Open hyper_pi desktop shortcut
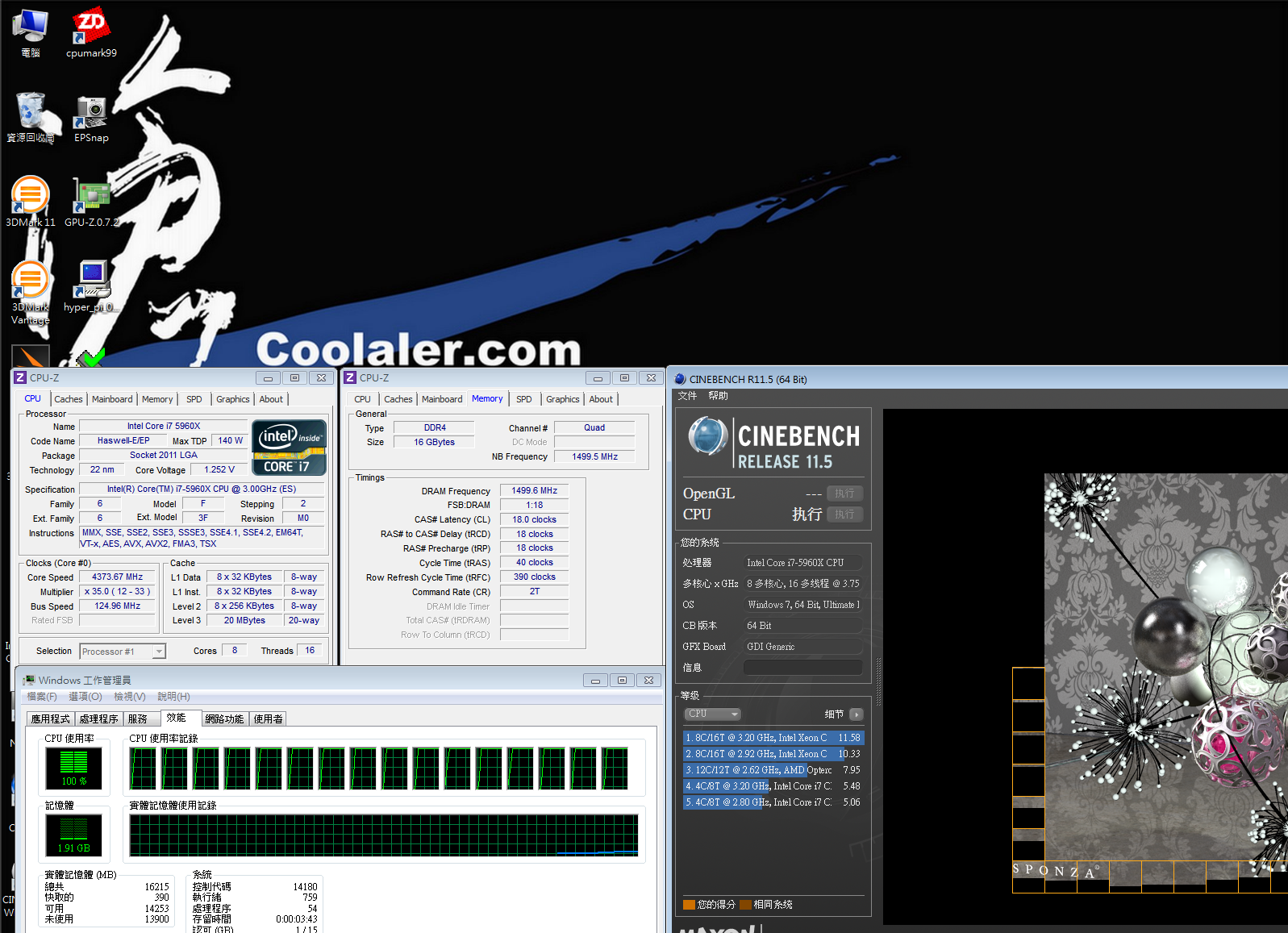Image resolution: width=1288 pixels, height=933 pixels. (x=91, y=286)
